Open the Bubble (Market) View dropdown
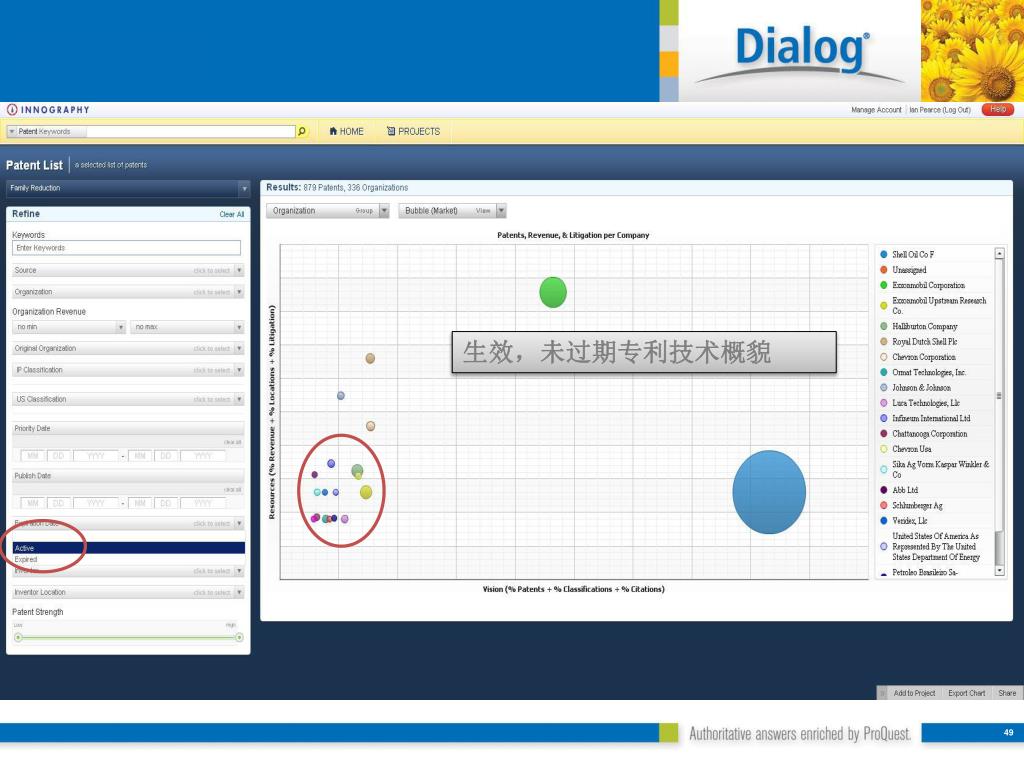The height and width of the screenshot is (768, 1024). pos(452,211)
